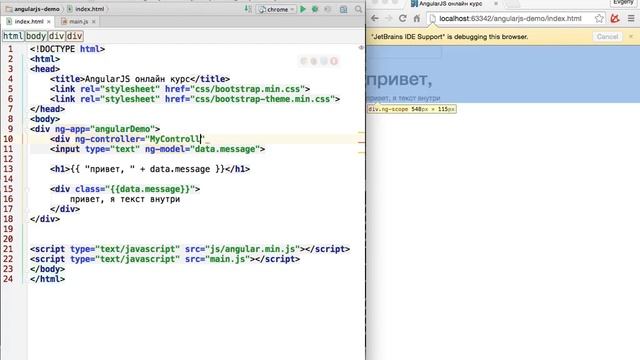Click the editor inspection eye indicator
Image resolution: width=640 pixels, height=360 pixels.
coord(361,48)
